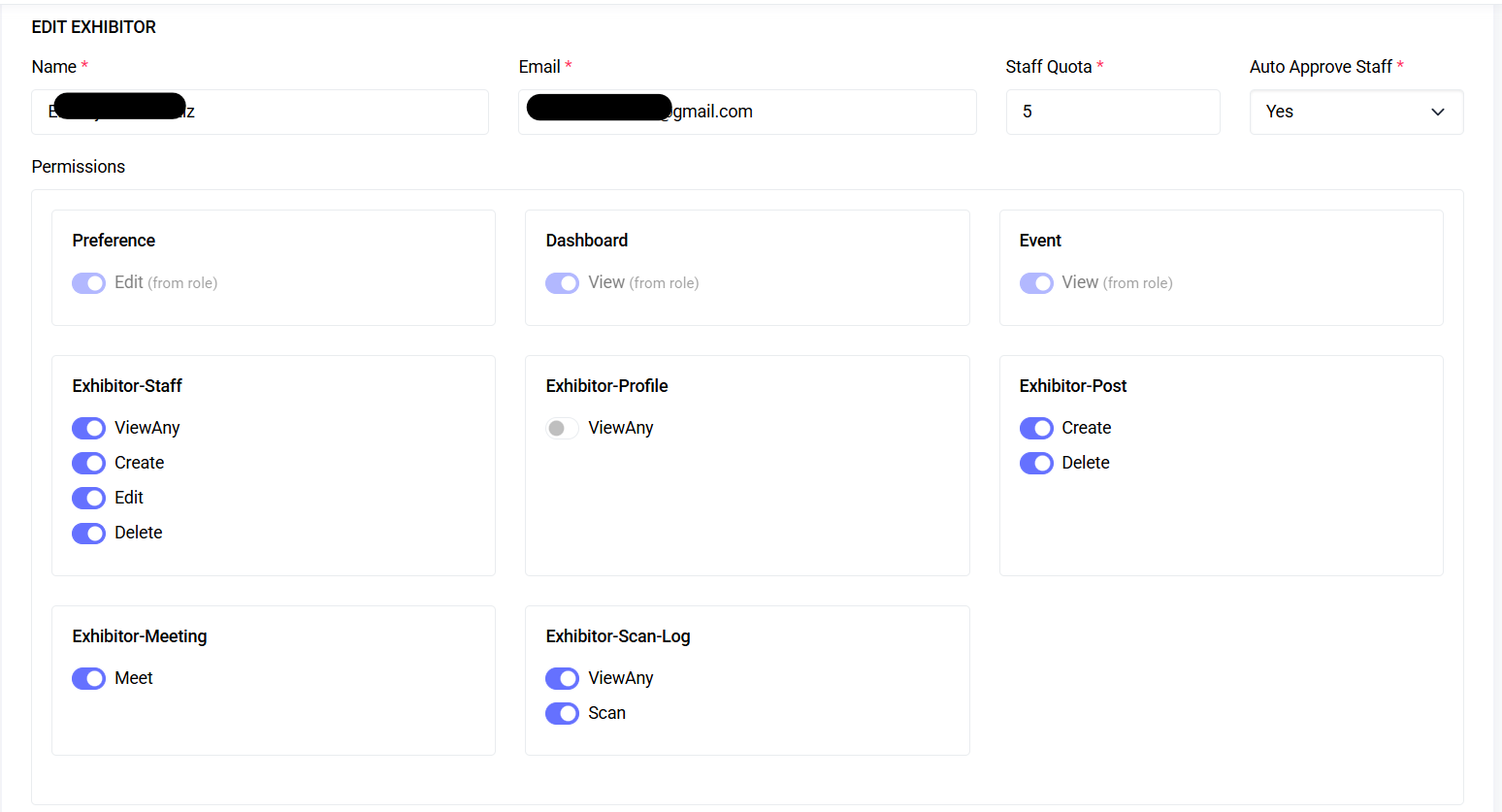Screen dimensions: 1502x812
Task: Select the Email input field
Action: tap(747, 112)
